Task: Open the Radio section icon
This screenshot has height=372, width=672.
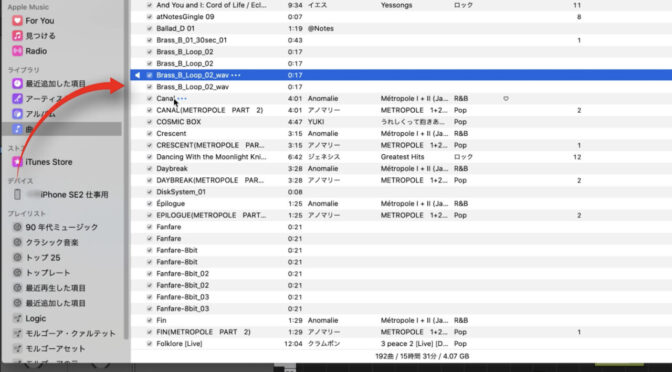Action: [x=17, y=51]
